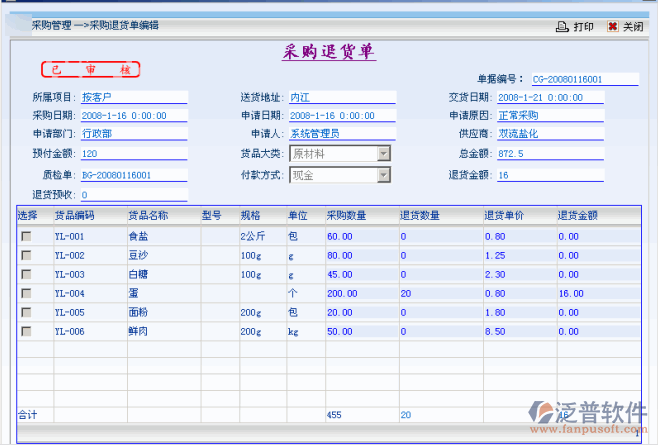Click the 预付金额 field with 120
This screenshot has width=658, height=445.
click(133, 154)
